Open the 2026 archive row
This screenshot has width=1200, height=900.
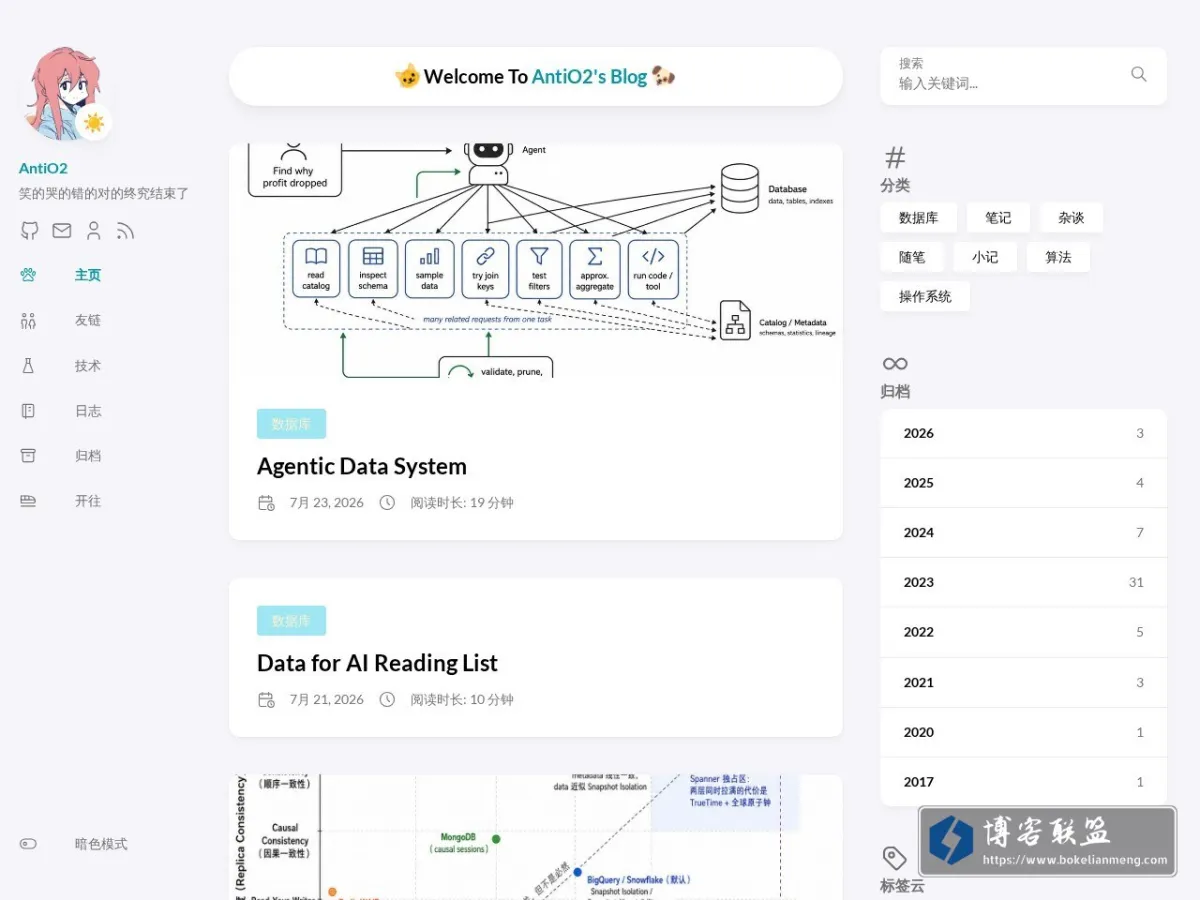click(x=1024, y=433)
